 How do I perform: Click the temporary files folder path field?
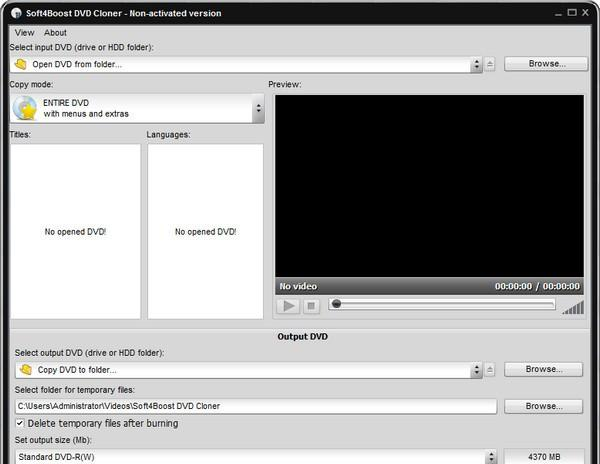click(x=254, y=406)
